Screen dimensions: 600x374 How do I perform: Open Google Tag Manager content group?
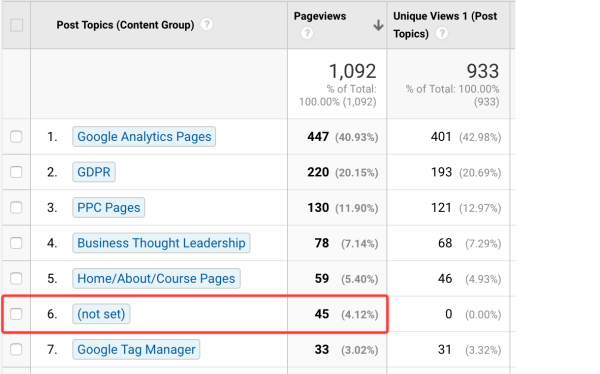(x=136, y=350)
